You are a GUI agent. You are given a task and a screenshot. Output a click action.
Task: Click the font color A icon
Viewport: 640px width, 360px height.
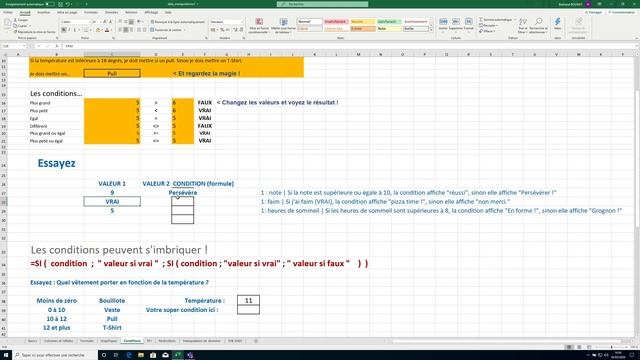(x=107, y=30)
